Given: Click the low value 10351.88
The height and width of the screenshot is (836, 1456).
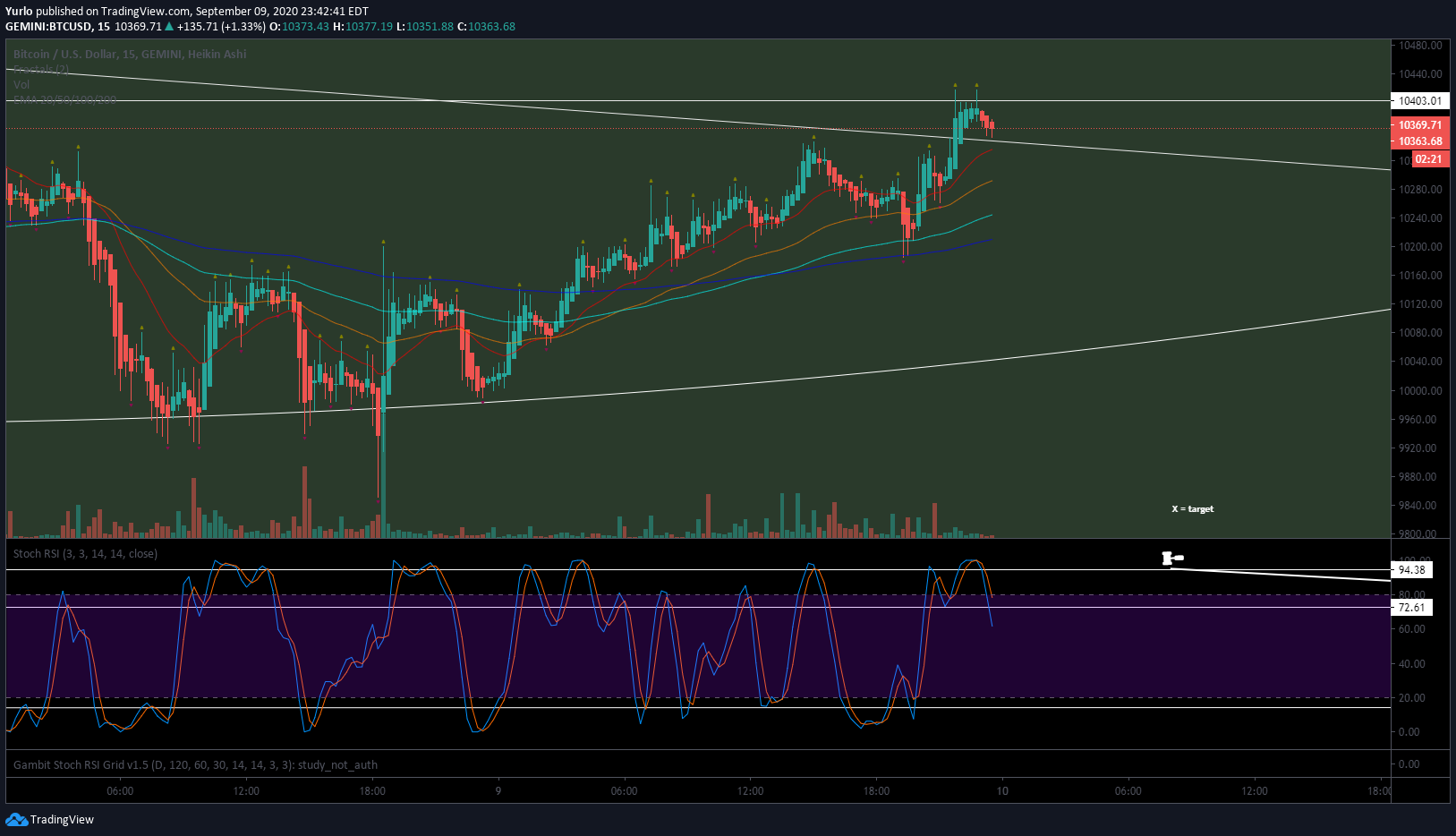Looking at the screenshot, I should 430,27.
